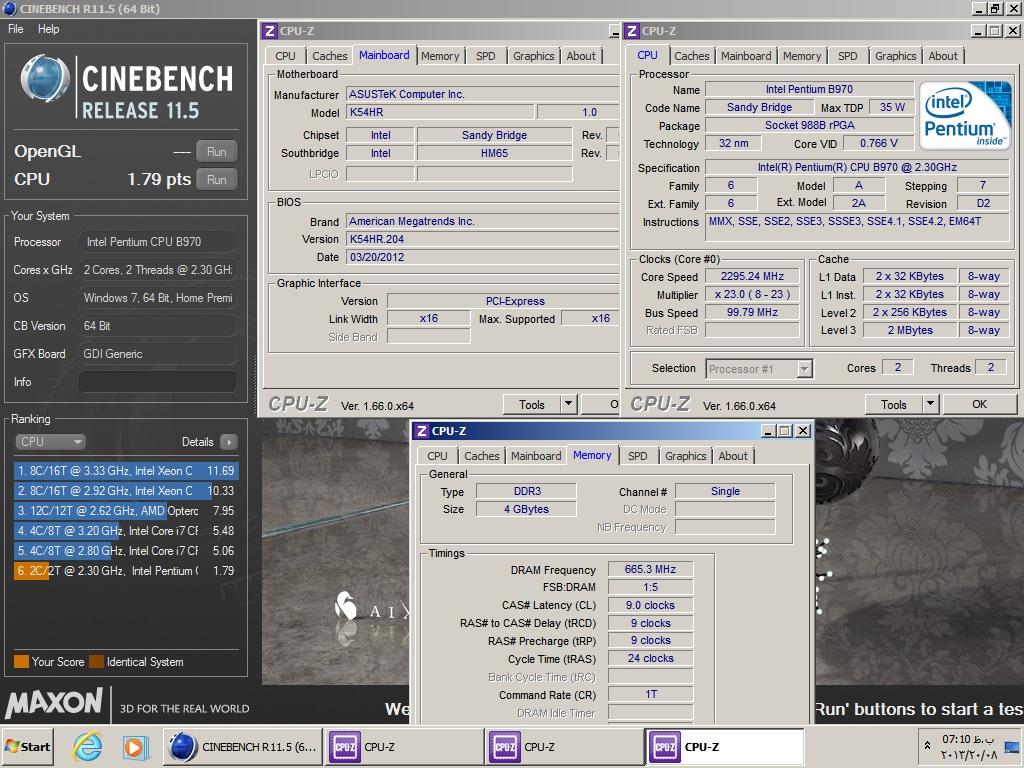The image size is (1024, 768).
Task: Expand Tools dropdown arrow in CPU tab window
Action: [x=931, y=404]
